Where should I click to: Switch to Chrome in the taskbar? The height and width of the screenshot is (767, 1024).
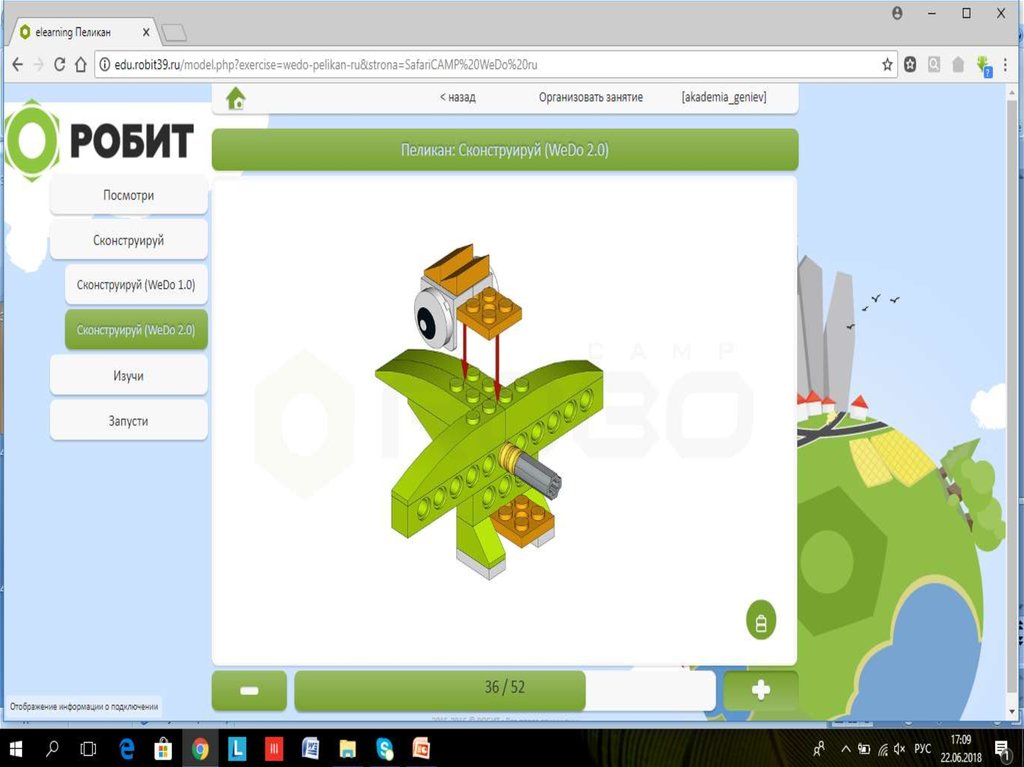point(200,749)
